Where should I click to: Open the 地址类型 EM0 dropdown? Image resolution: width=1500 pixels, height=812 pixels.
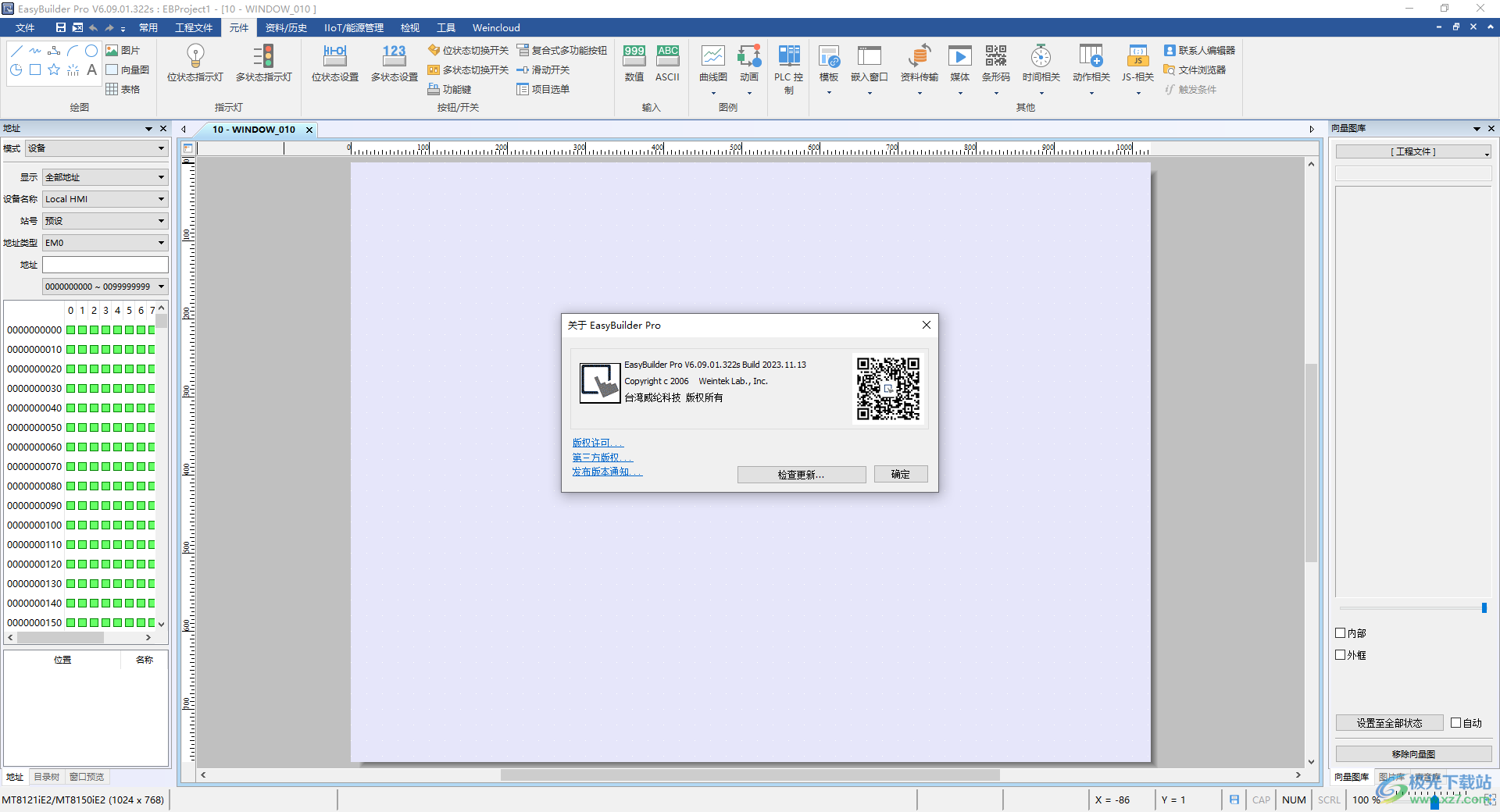click(x=105, y=243)
